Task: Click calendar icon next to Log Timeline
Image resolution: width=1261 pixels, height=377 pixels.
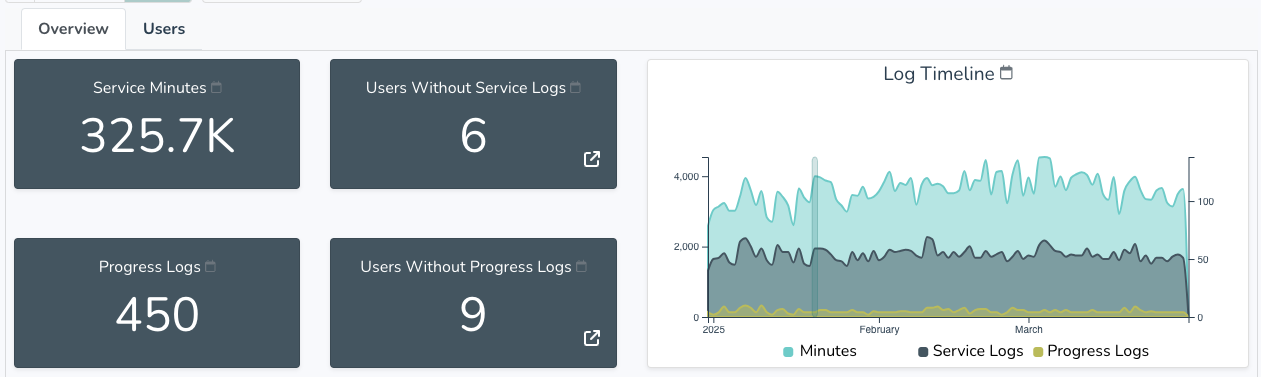Action: [x=1007, y=73]
